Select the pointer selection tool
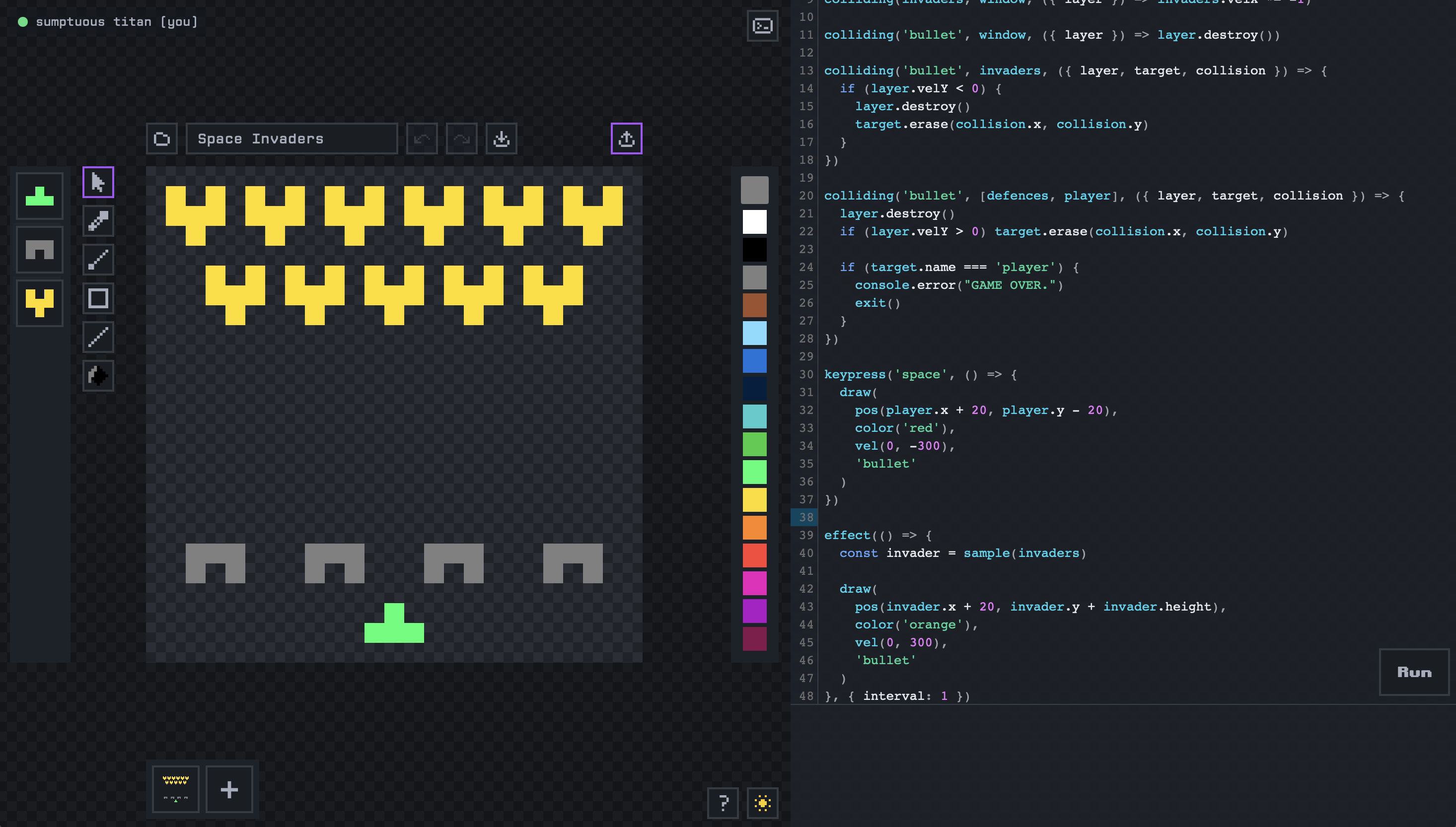Image resolution: width=1456 pixels, height=827 pixels. tap(98, 182)
